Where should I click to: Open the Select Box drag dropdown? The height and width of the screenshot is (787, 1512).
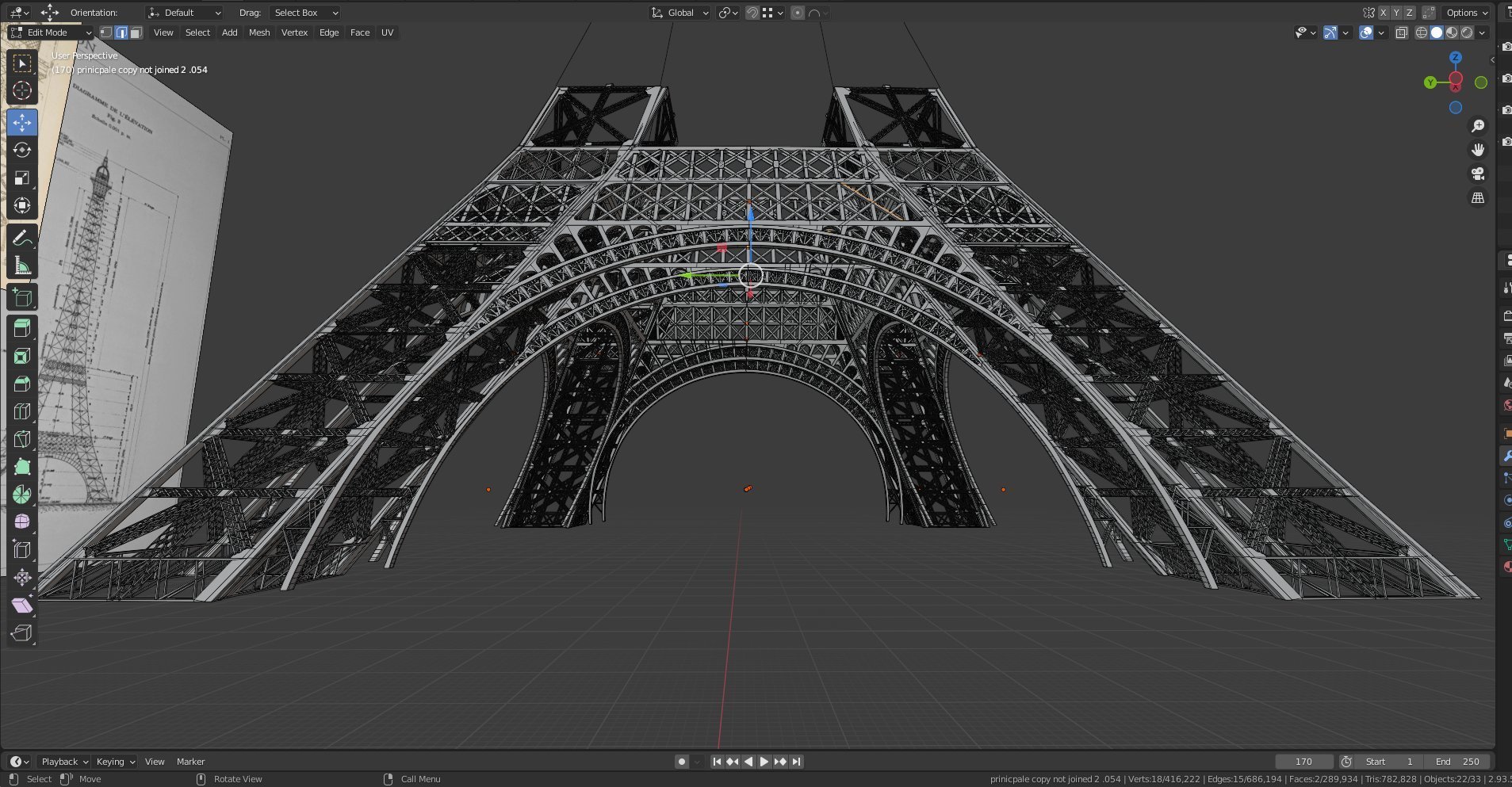305,13
